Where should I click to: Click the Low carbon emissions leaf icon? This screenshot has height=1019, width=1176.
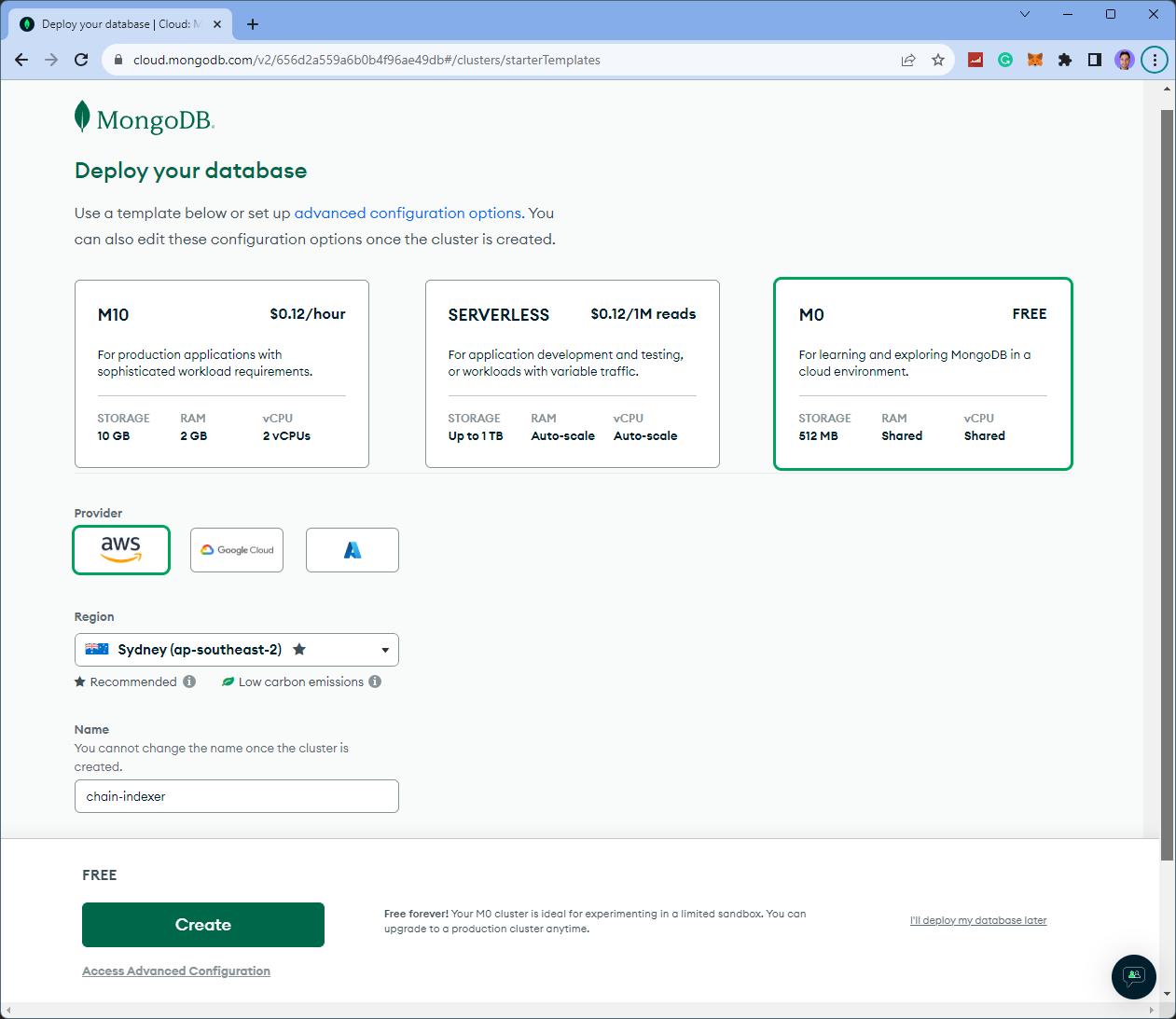tap(228, 682)
